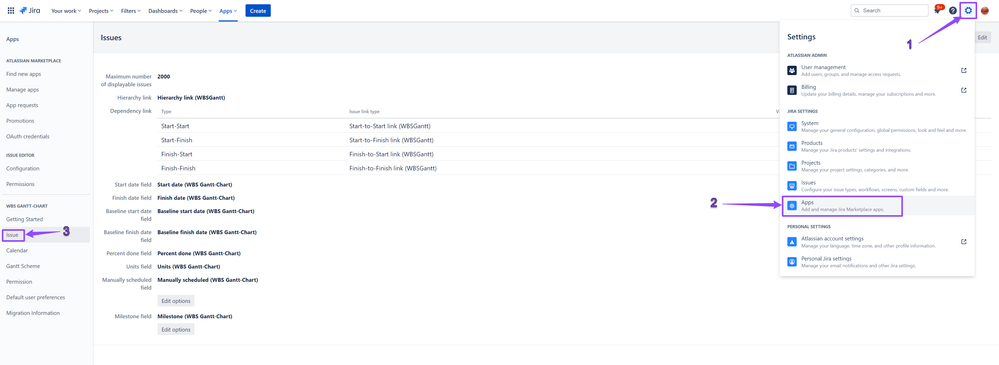Click the Billing icon in Settings
This screenshot has height=365, width=999.
[792, 90]
